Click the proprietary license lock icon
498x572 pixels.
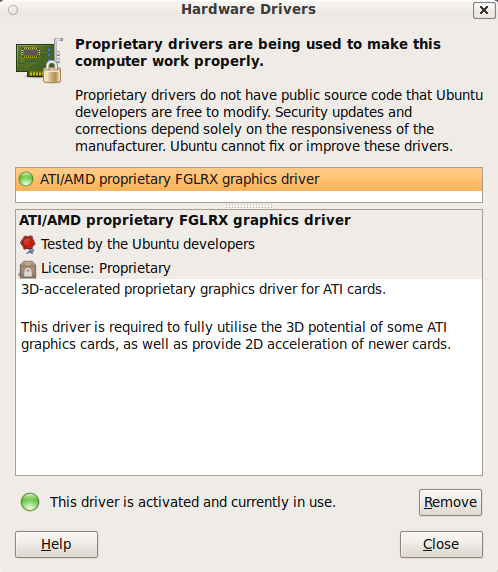click(28, 269)
